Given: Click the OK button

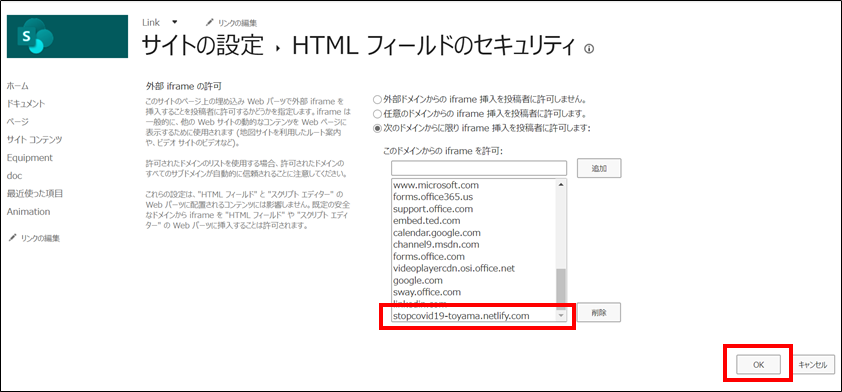Looking at the screenshot, I should 758,364.
